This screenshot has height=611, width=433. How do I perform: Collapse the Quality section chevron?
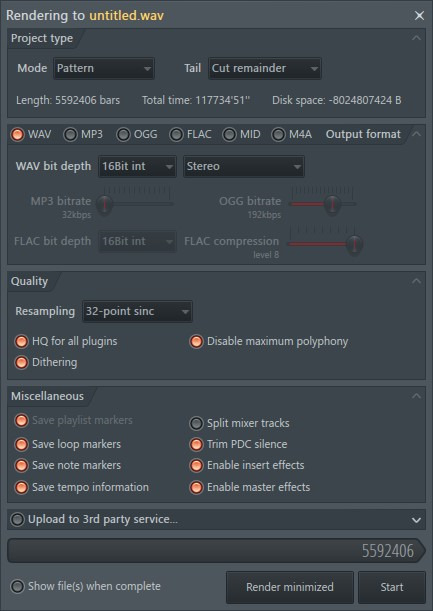point(416,281)
